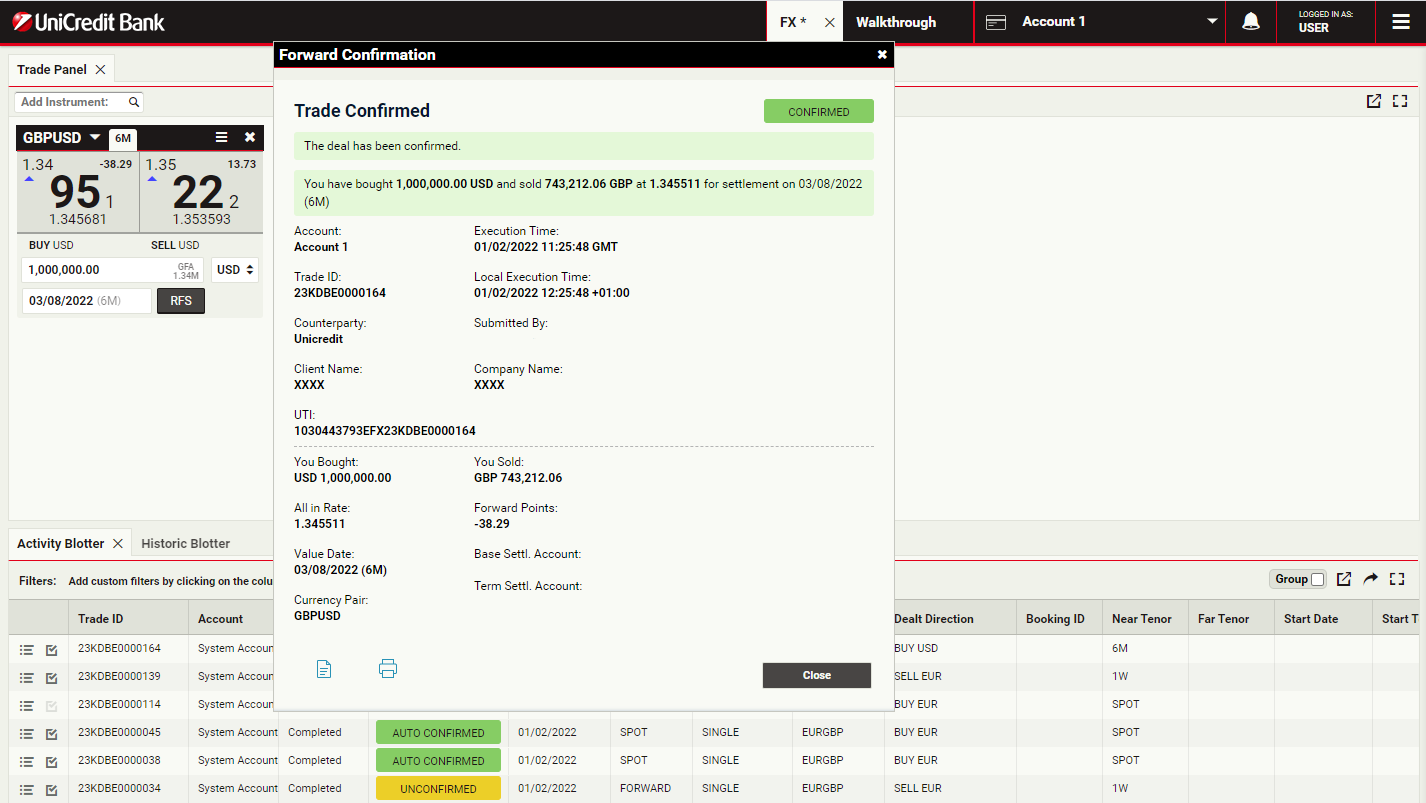1426x803 pixels.
Task: Click the Close button in dialog
Action: [x=816, y=675]
